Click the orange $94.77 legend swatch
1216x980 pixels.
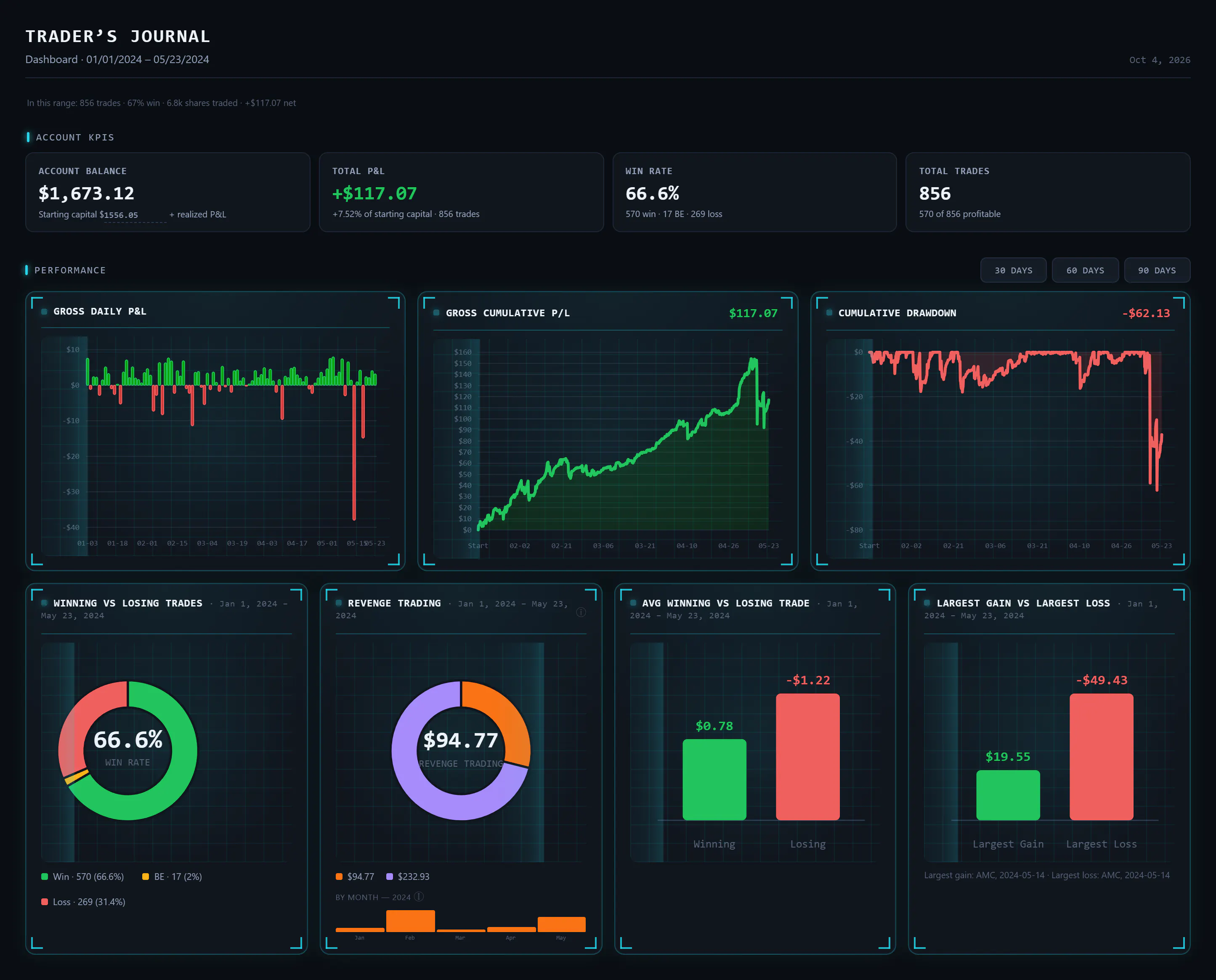click(339, 877)
